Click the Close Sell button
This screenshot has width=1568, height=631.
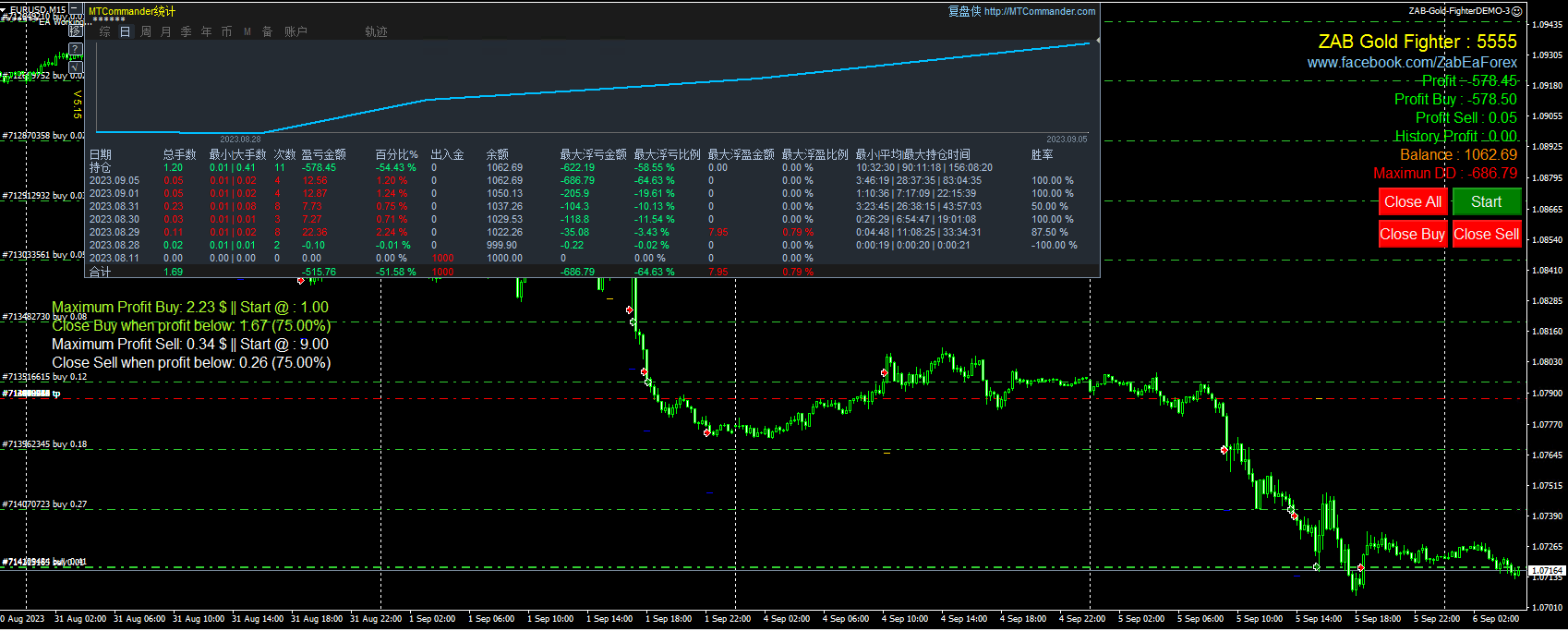point(1486,234)
